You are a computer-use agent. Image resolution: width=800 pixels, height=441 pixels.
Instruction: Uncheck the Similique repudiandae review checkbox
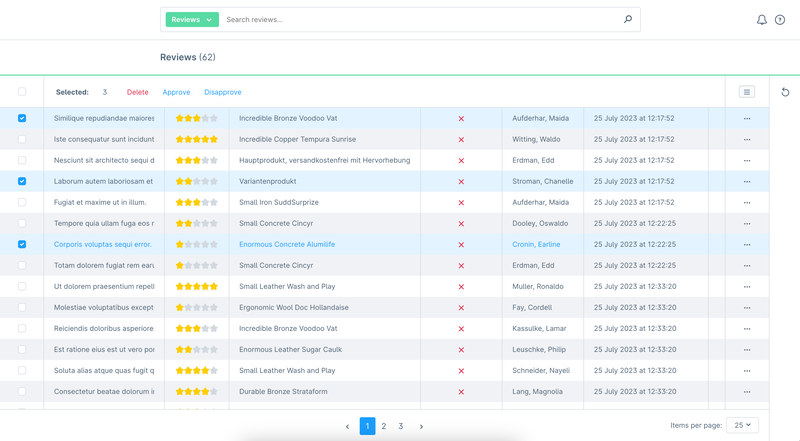pos(22,119)
